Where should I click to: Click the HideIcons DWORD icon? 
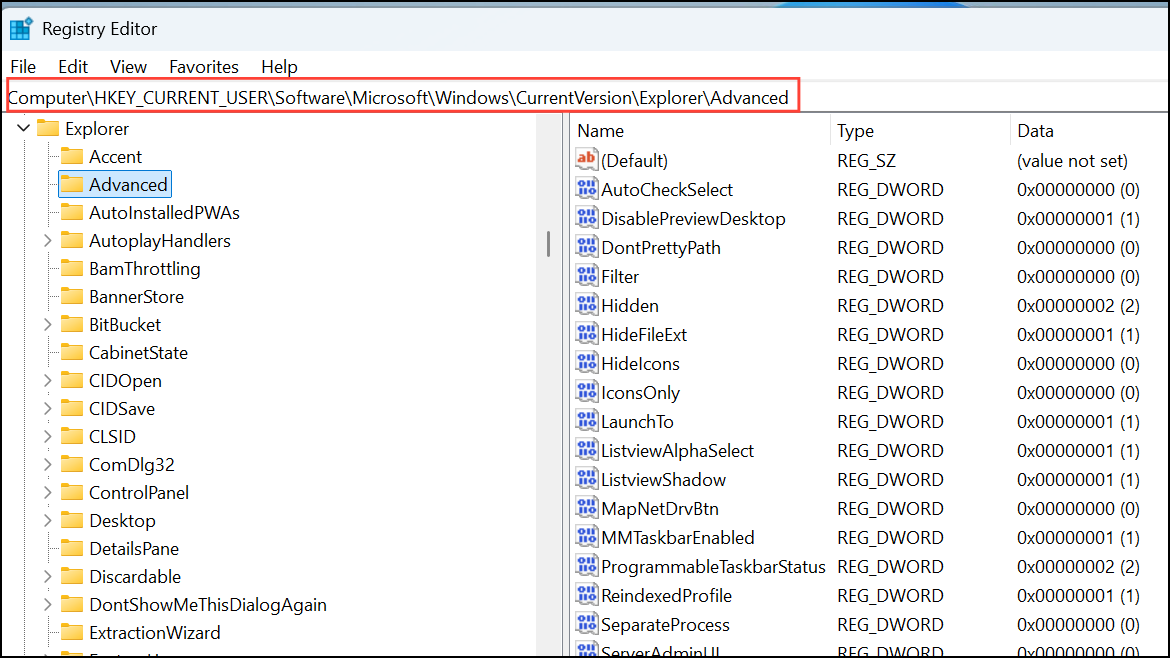[x=586, y=363]
